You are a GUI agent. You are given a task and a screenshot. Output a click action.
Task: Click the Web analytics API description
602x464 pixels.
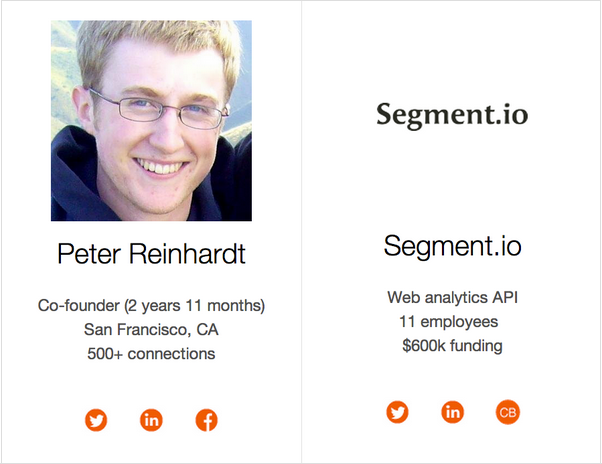click(452, 297)
